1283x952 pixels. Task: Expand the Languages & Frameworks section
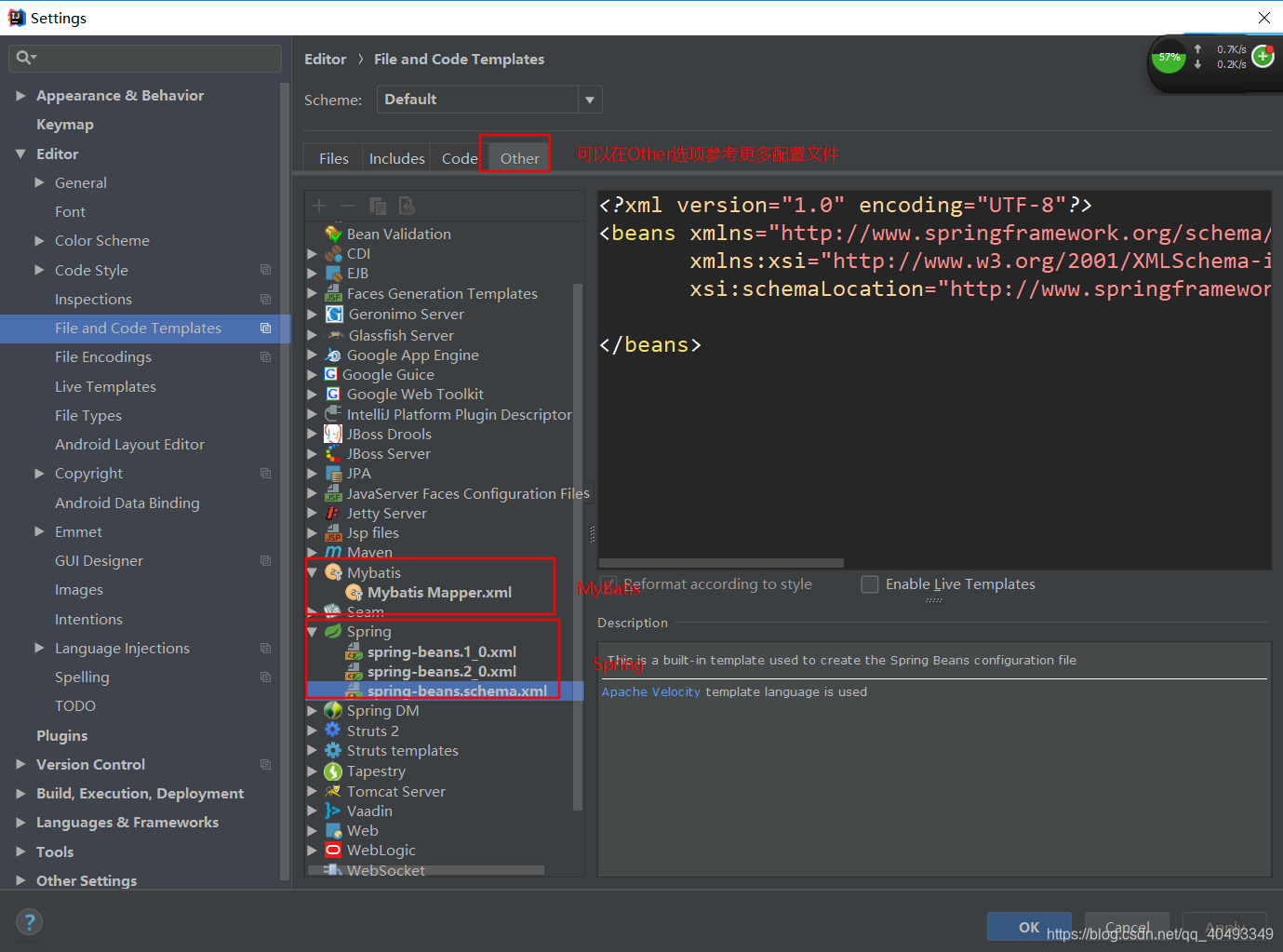coord(20,823)
